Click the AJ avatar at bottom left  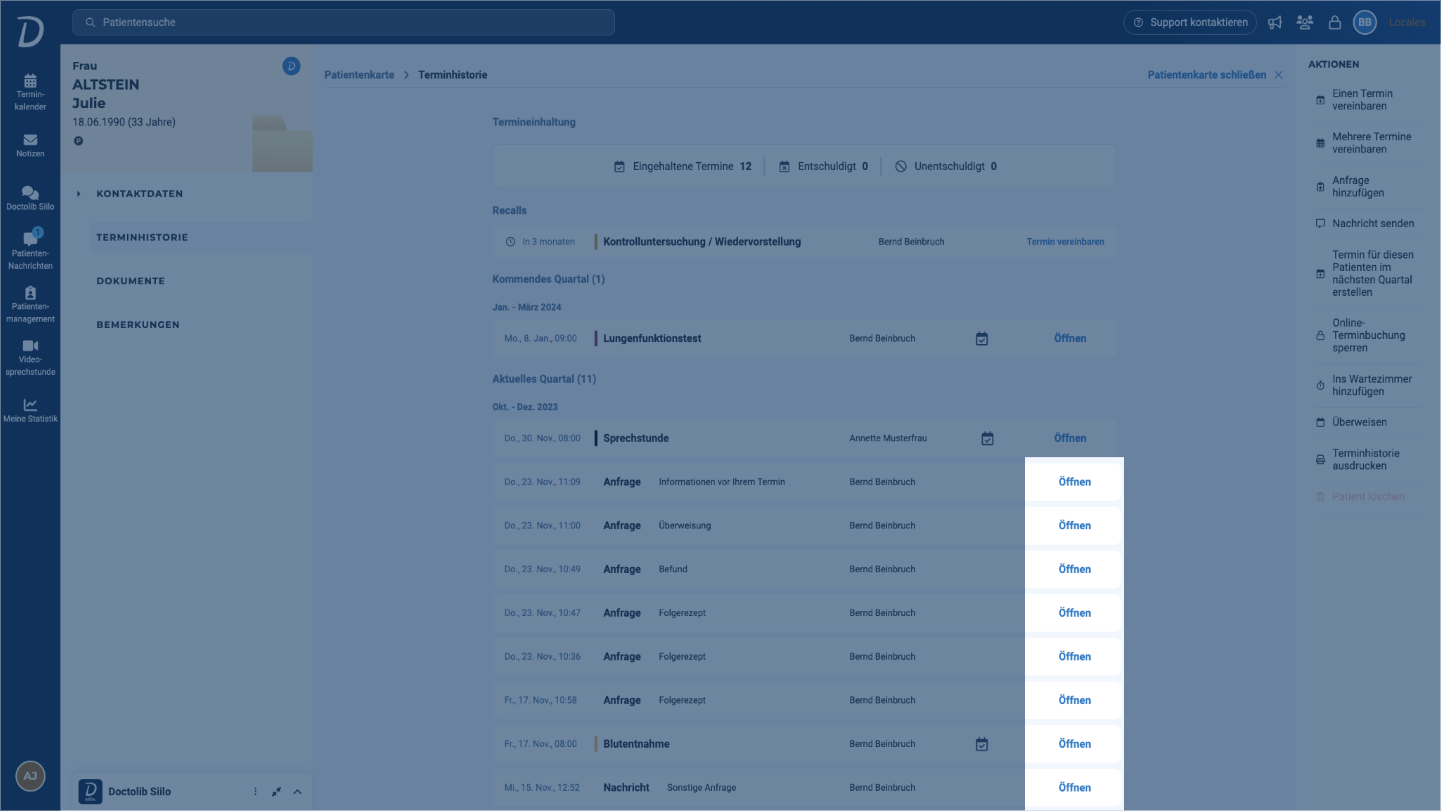click(30, 775)
